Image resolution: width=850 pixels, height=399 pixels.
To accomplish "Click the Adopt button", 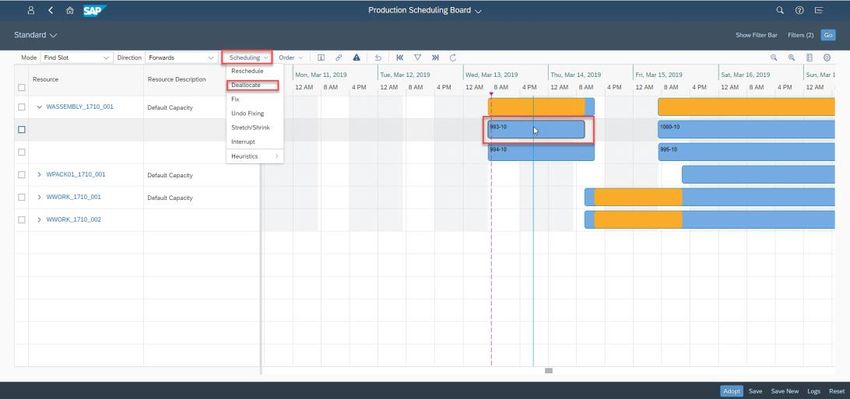I will pyautogui.click(x=731, y=391).
